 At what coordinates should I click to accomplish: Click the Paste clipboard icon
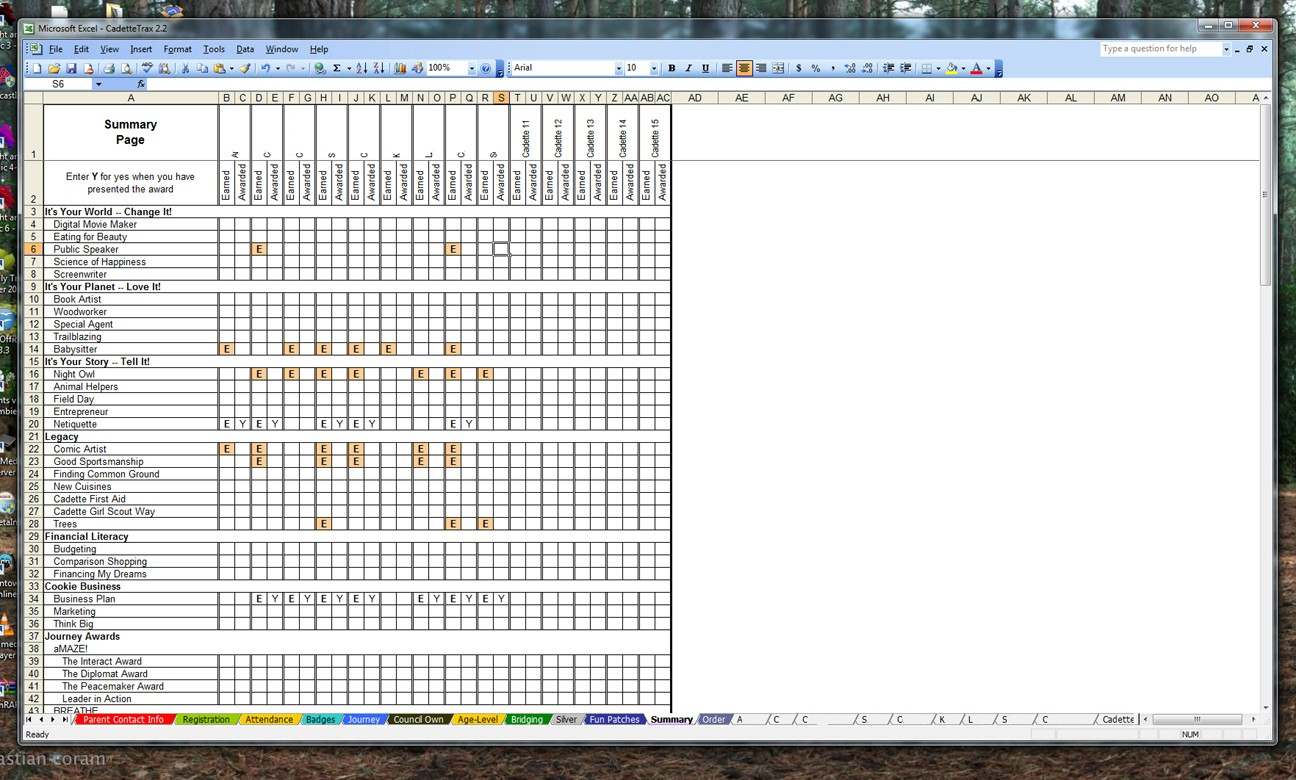point(218,69)
